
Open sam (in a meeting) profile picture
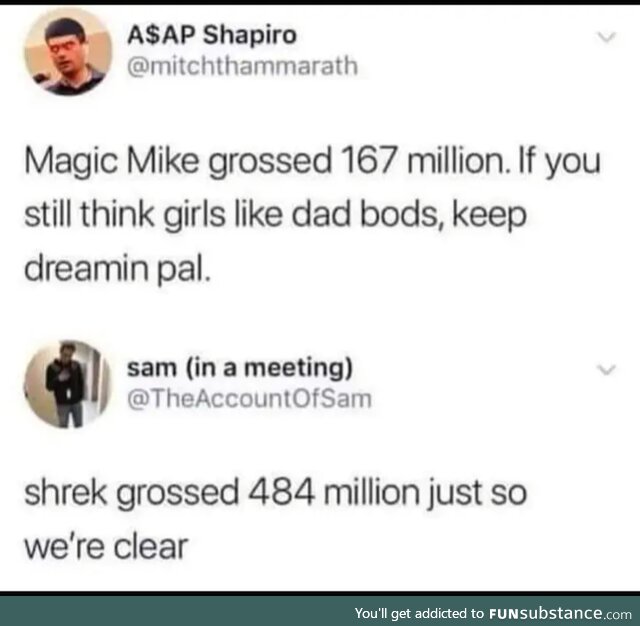click(x=68, y=384)
